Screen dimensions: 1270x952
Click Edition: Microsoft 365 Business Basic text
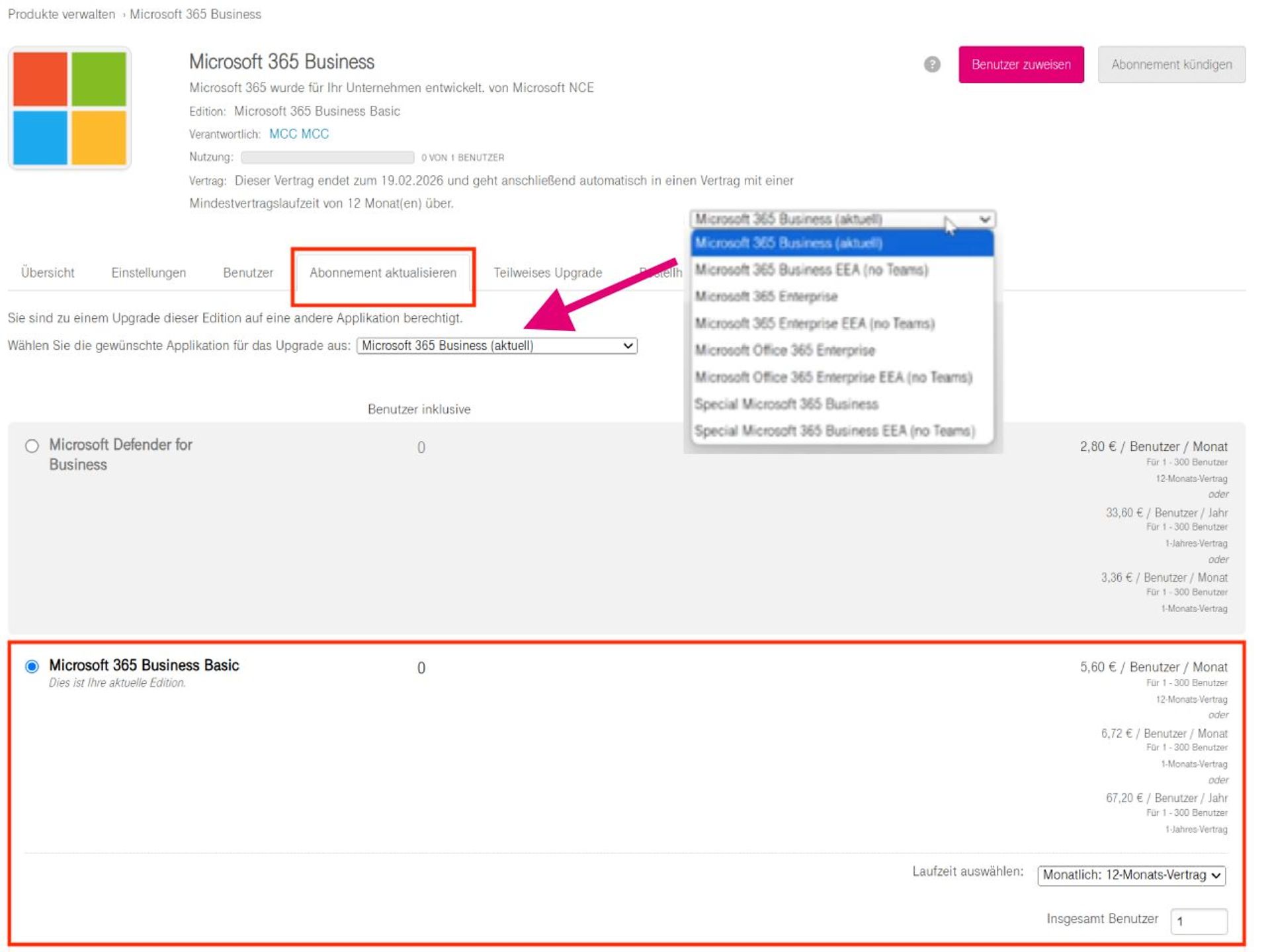coord(294,111)
